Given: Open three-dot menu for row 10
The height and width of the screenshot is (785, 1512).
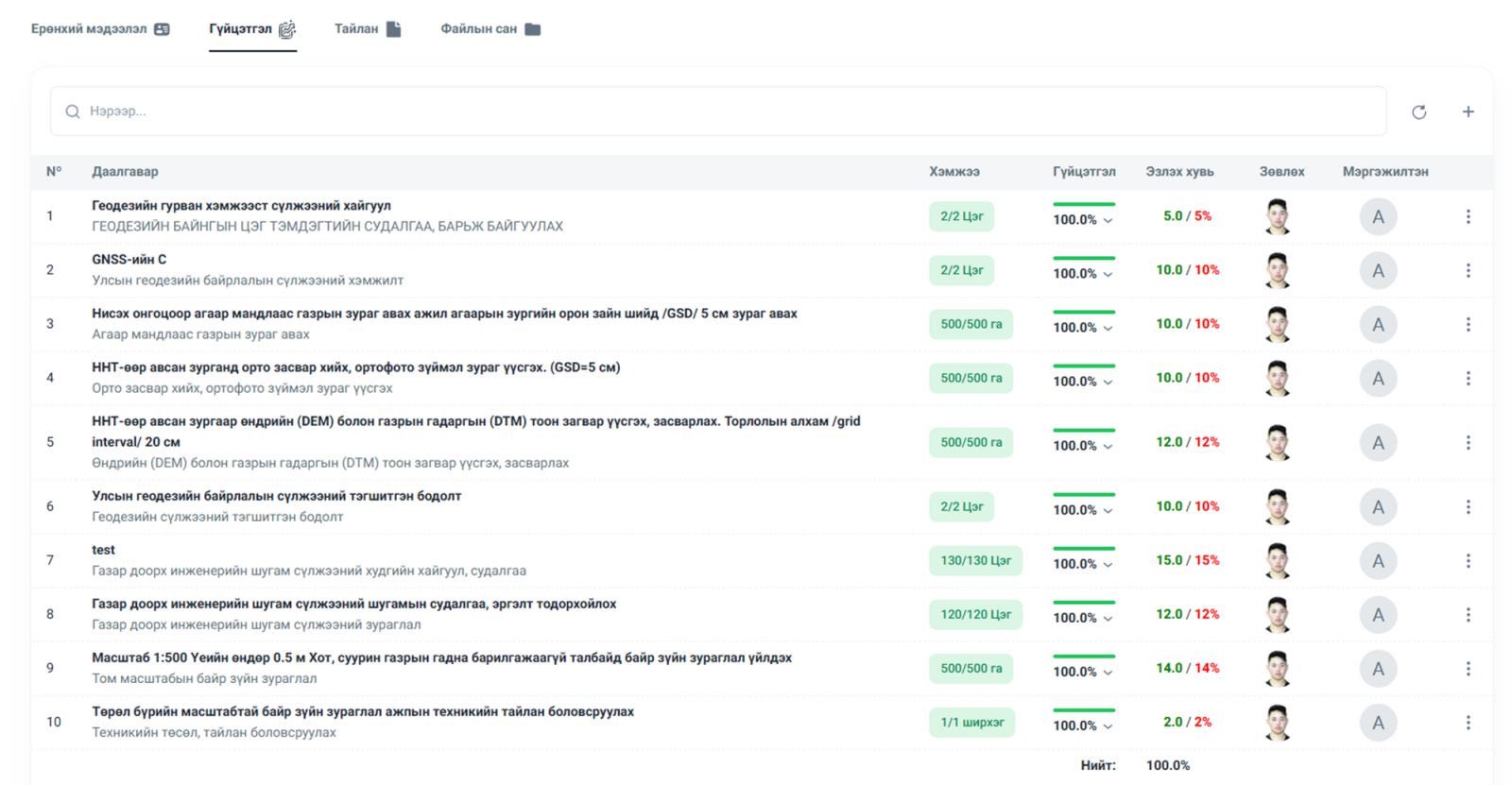Looking at the screenshot, I should point(1468,723).
